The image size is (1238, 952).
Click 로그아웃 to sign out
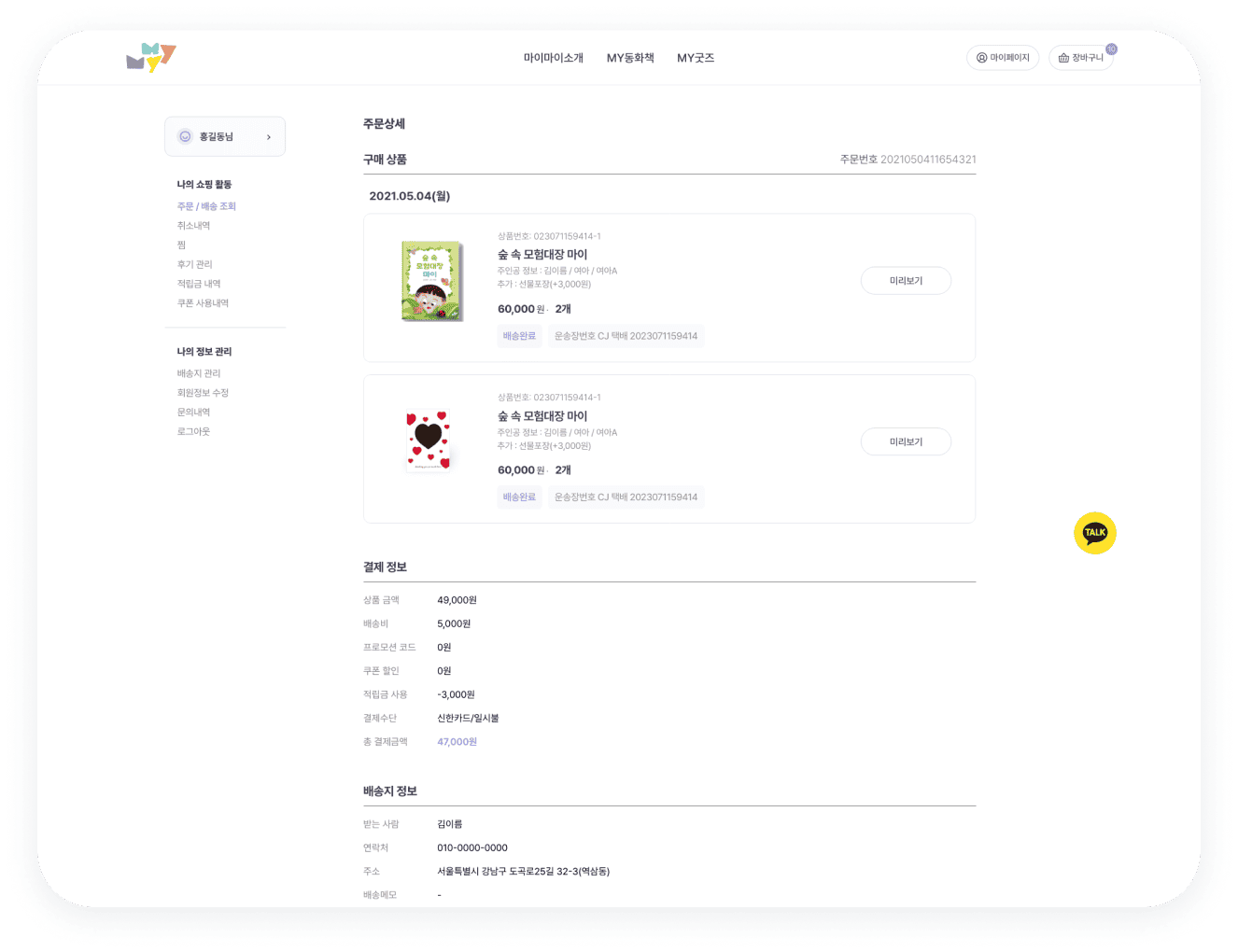pos(193,431)
